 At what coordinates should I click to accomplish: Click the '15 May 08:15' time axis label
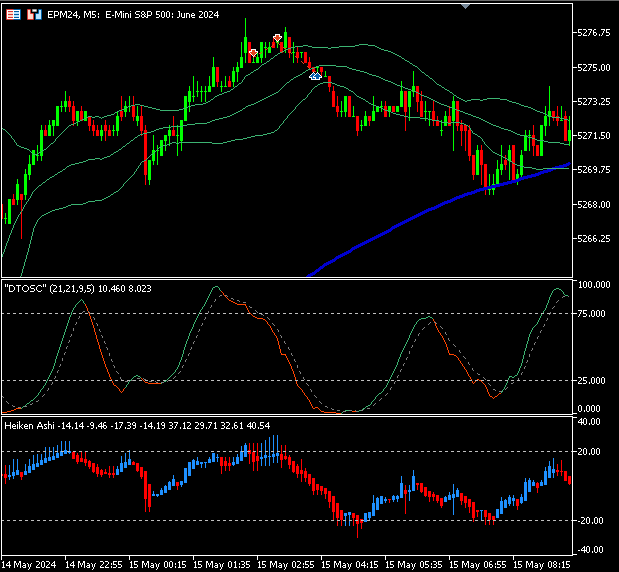pos(542,565)
